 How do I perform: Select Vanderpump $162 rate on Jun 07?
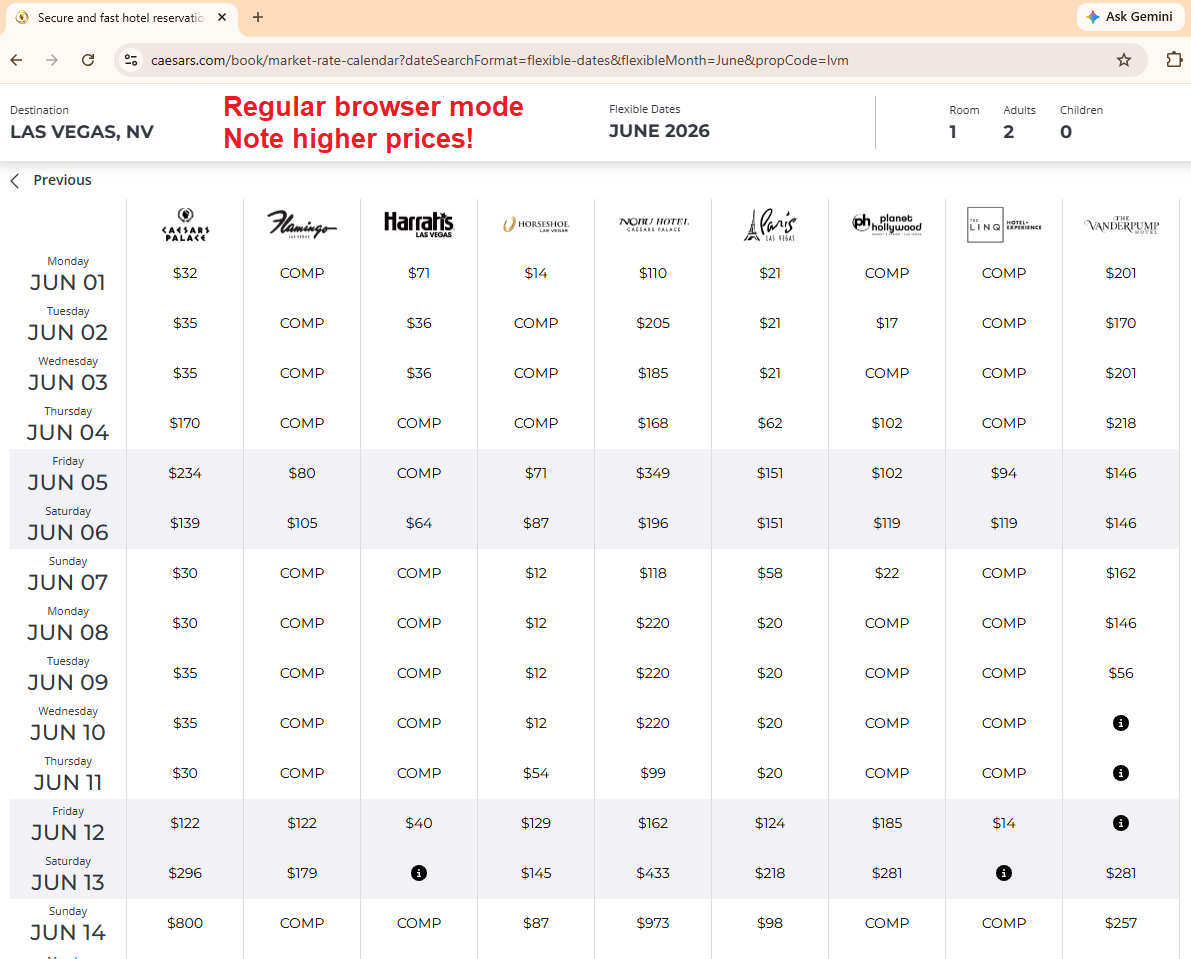pos(1121,574)
